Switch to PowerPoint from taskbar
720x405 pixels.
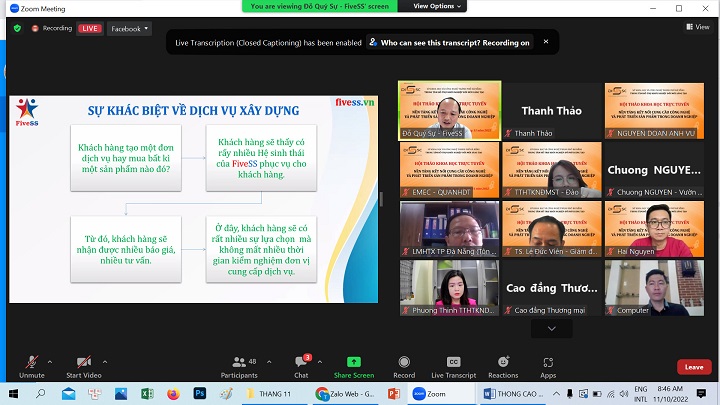394,394
